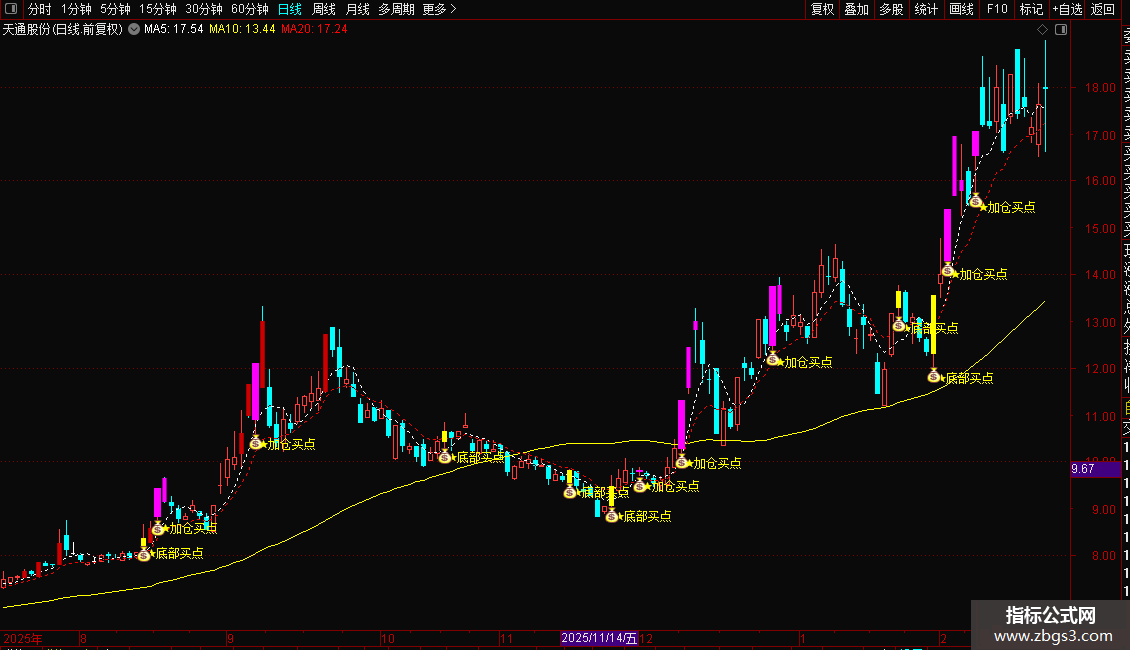
Task: Click the 2025年 label on time axis
Action: coord(22,638)
